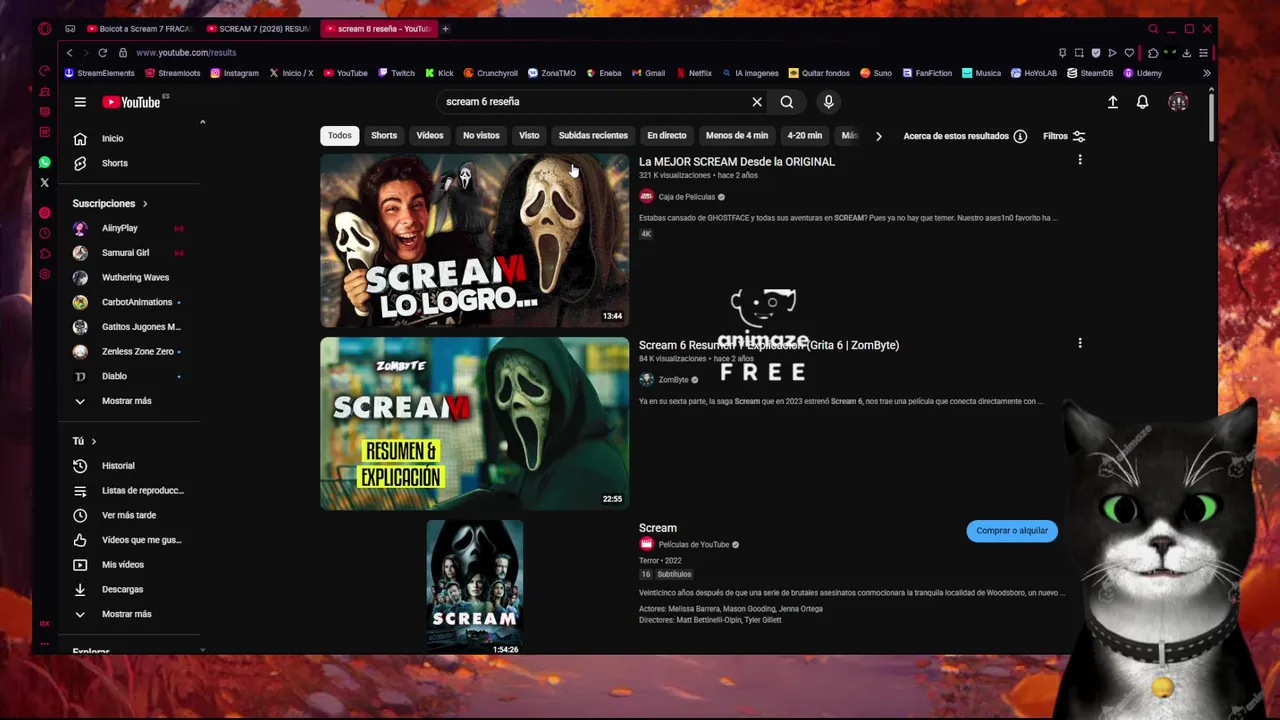Open the Netflix bookmark
The height and width of the screenshot is (720, 1280).
click(694, 73)
